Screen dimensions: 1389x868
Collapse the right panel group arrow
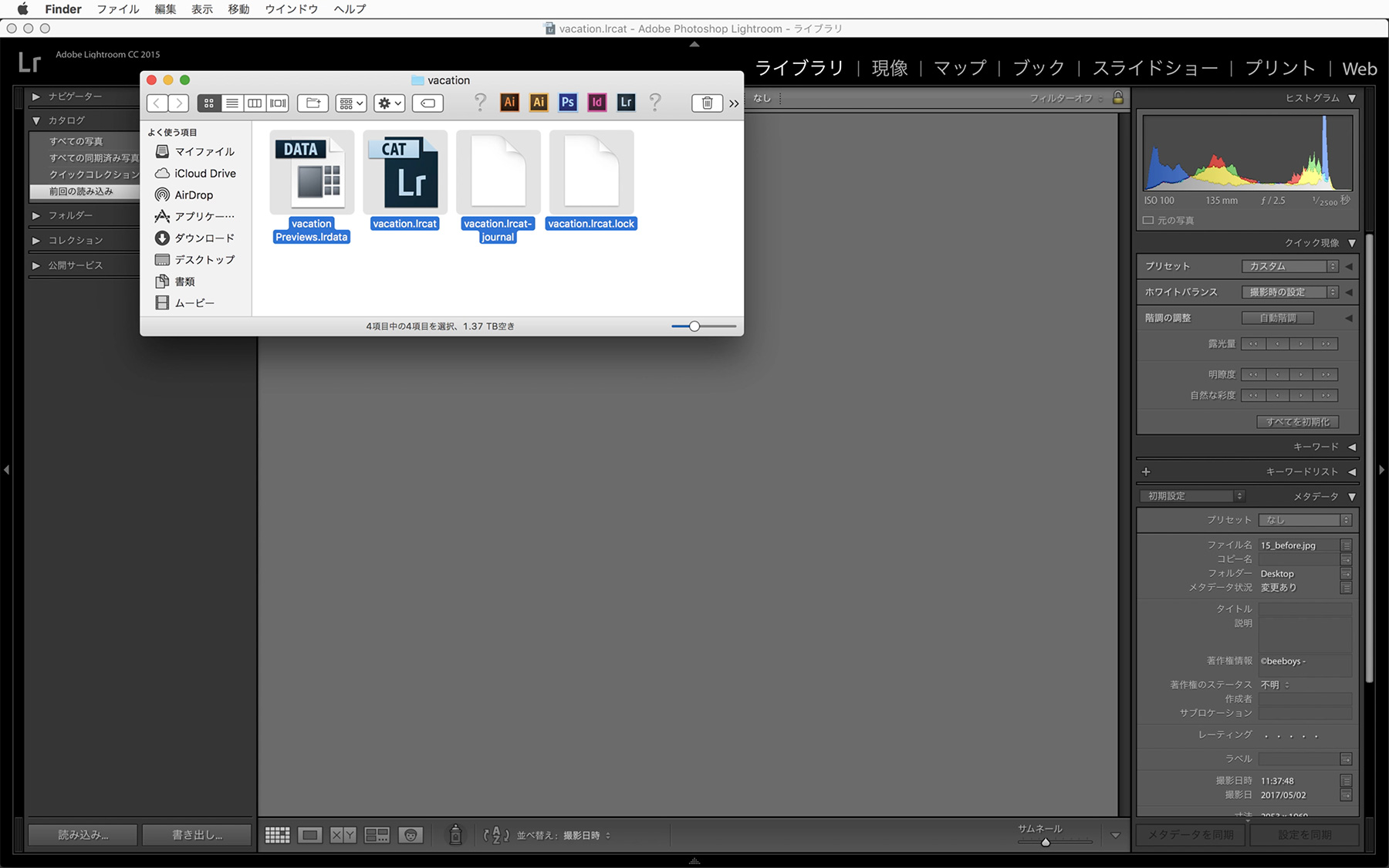1382,469
